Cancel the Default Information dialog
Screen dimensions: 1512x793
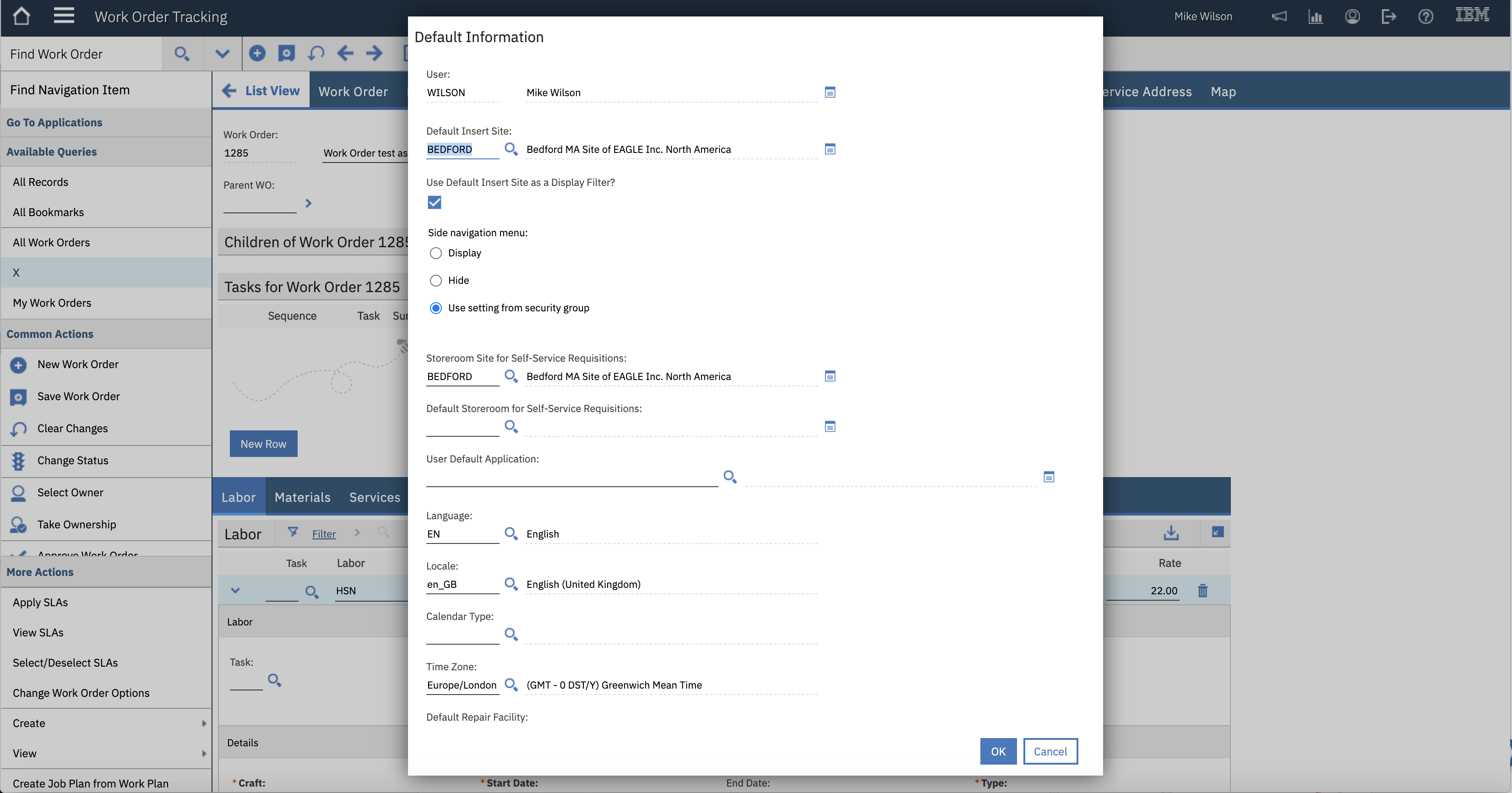(1050, 751)
